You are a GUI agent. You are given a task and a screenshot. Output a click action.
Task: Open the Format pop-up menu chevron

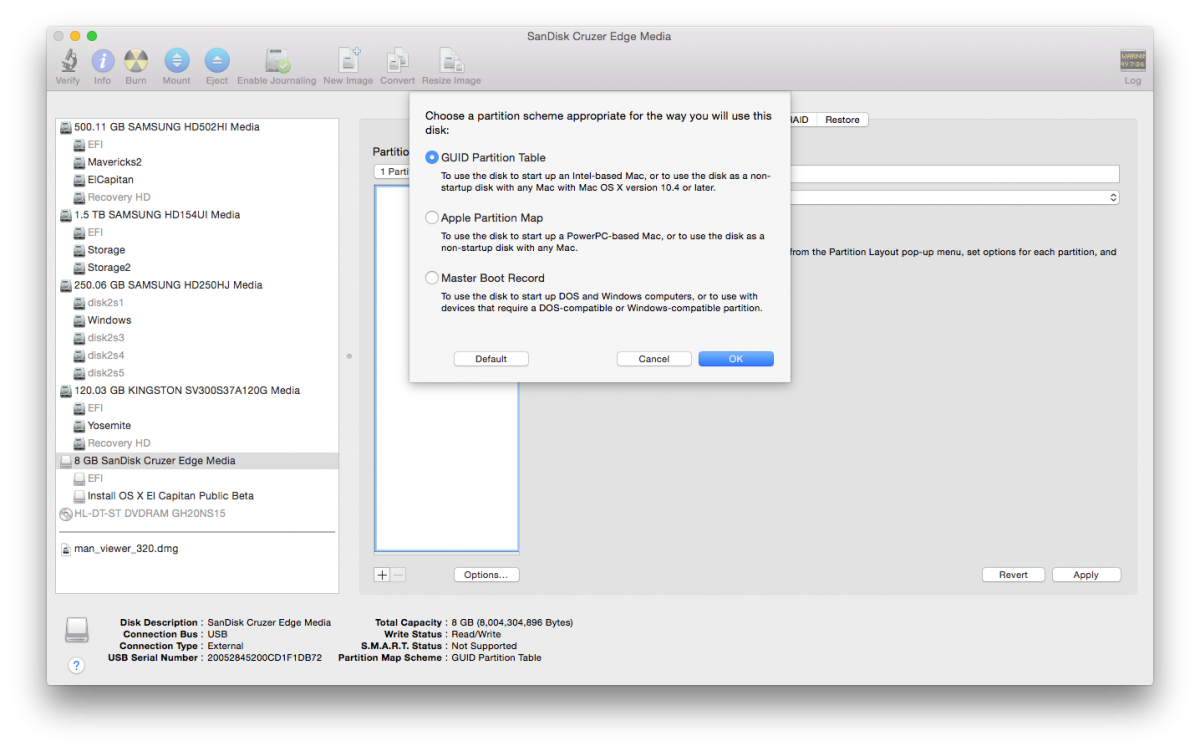[1113, 198]
